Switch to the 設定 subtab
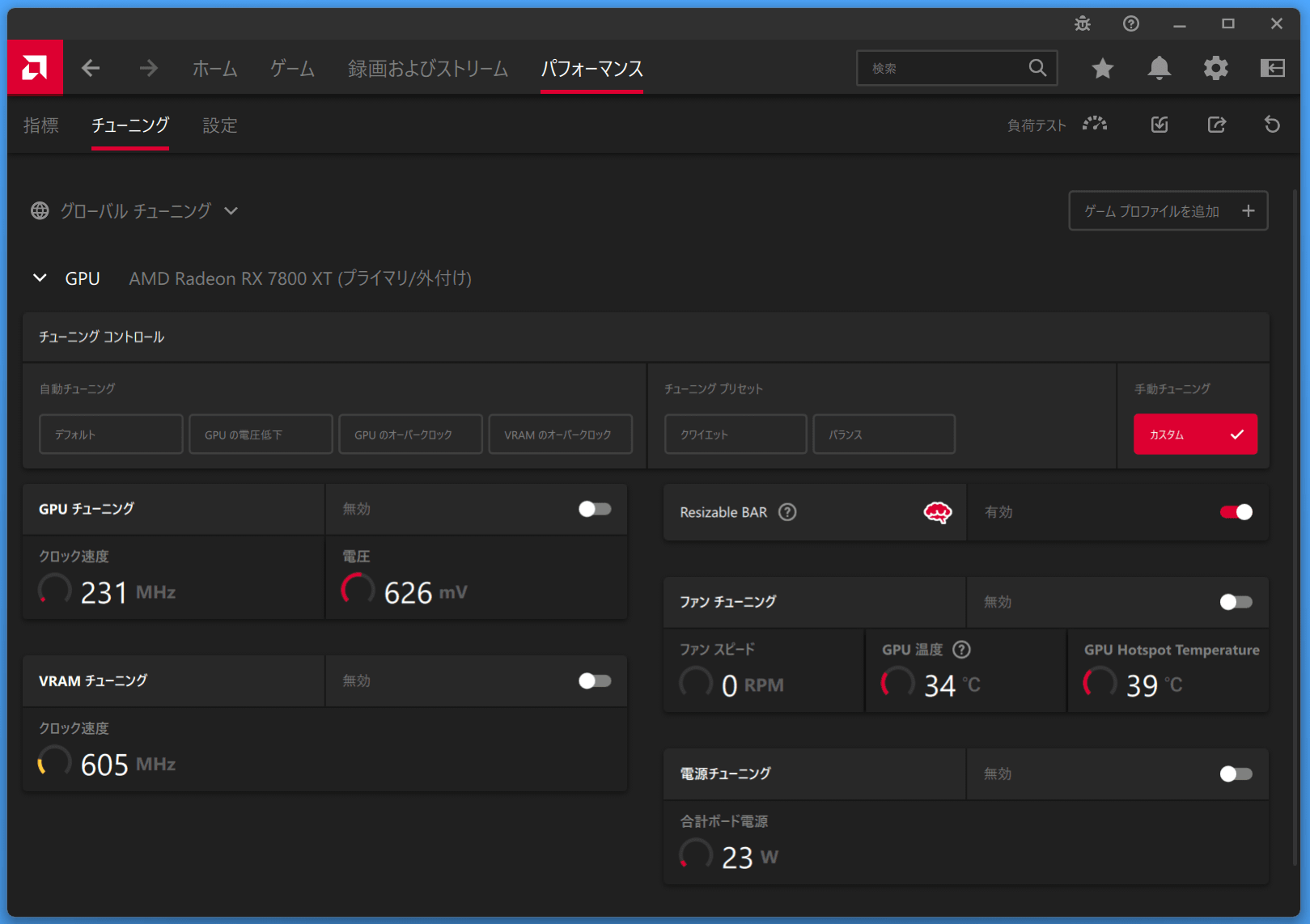The width and height of the screenshot is (1310, 924). [219, 125]
